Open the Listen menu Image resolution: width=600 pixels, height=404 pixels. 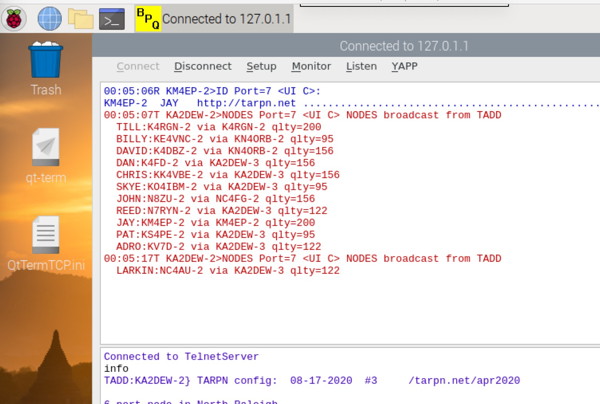tap(361, 66)
